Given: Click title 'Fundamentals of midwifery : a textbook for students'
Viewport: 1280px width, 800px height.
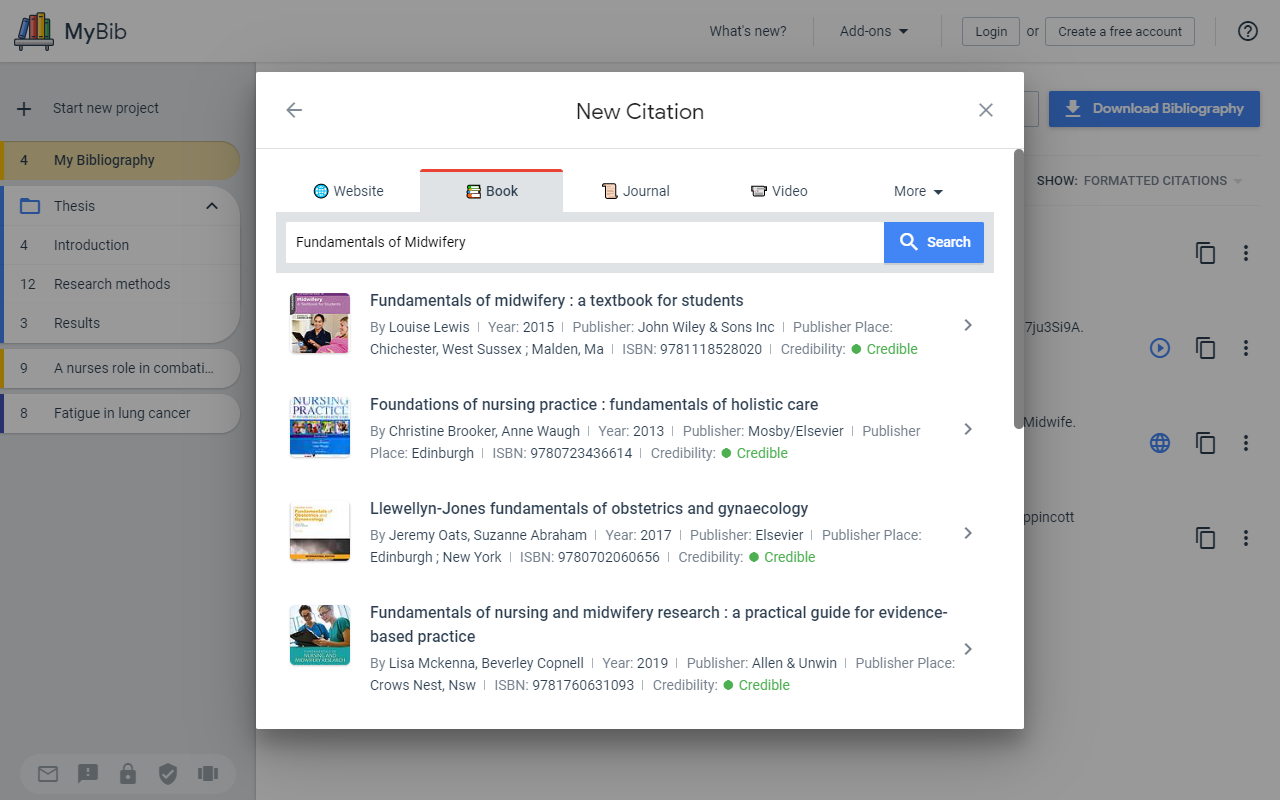Looking at the screenshot, I should 557,300.
